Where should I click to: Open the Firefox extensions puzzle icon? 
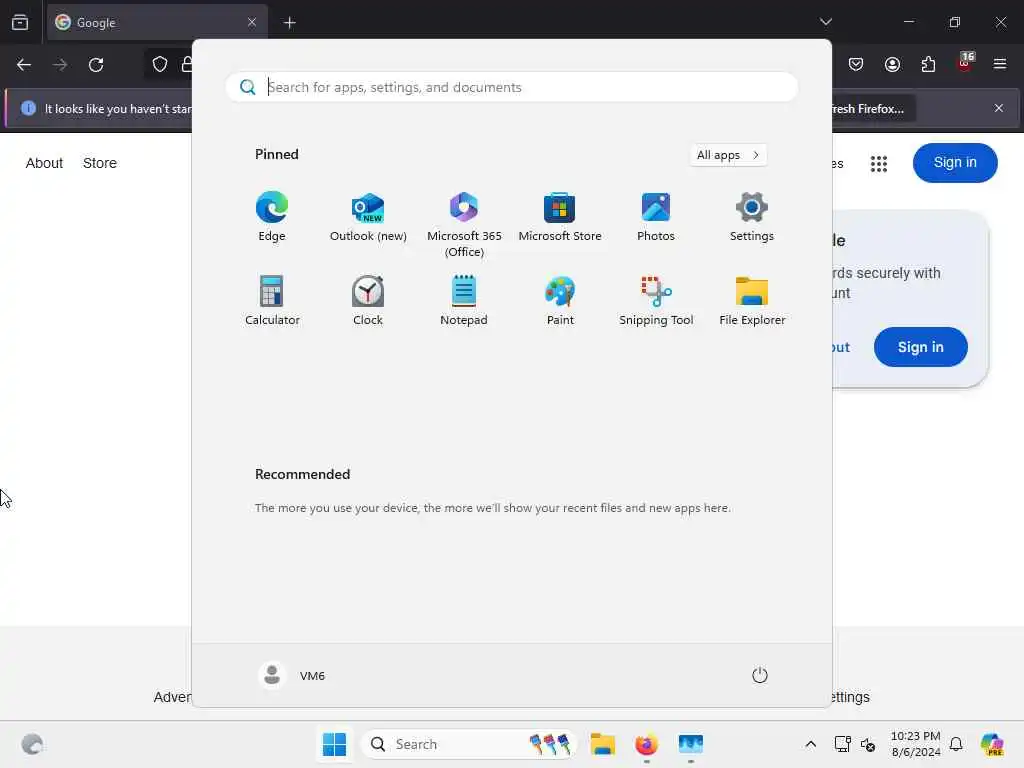click(928, 64)
